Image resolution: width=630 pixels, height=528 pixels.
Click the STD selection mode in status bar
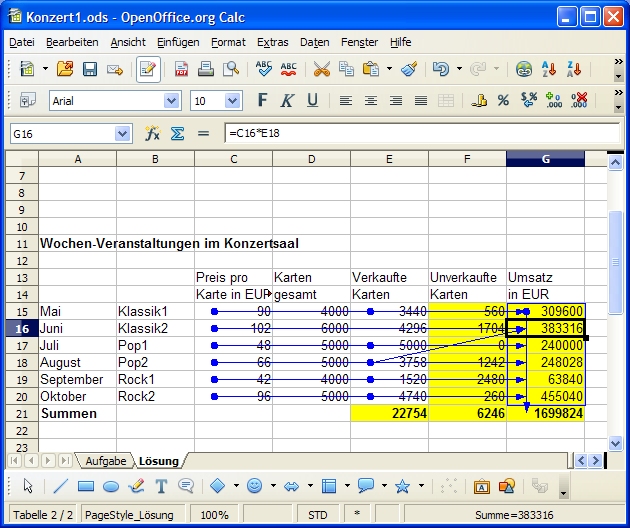point(317,515)
